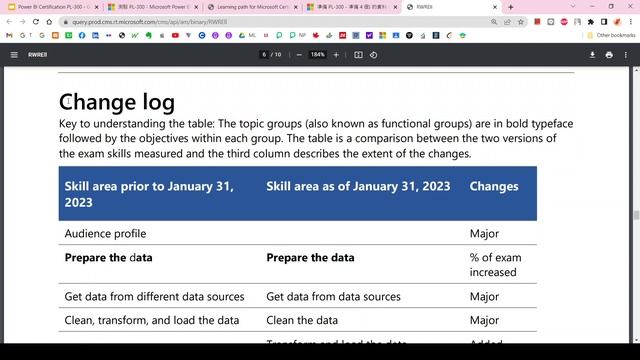Rotate the PDF counterclockwise

point(373,55)
